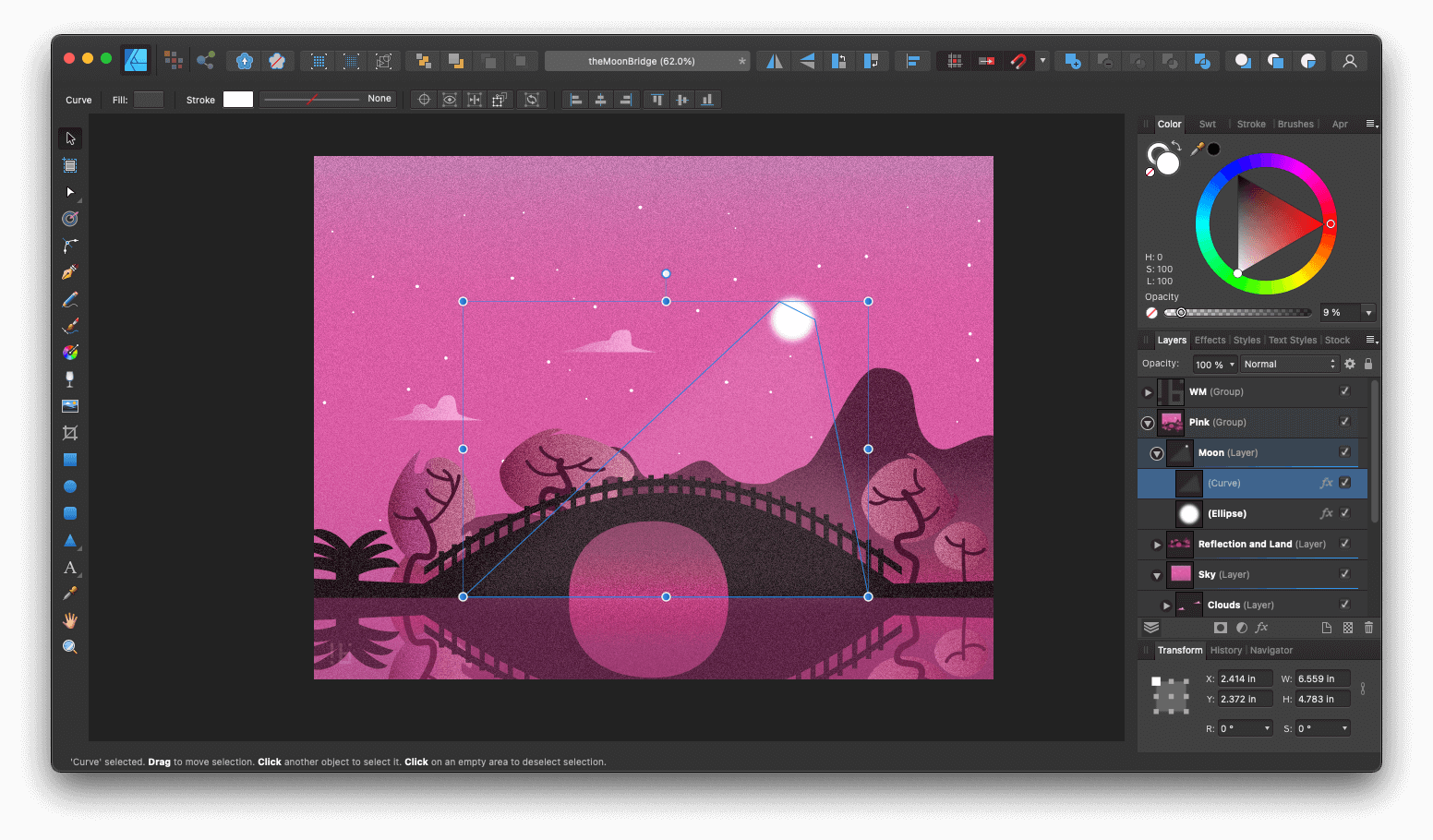Screen dimensions: 1433x840
Task: Delete the selected layer via trash icon
Action: 1368,627
